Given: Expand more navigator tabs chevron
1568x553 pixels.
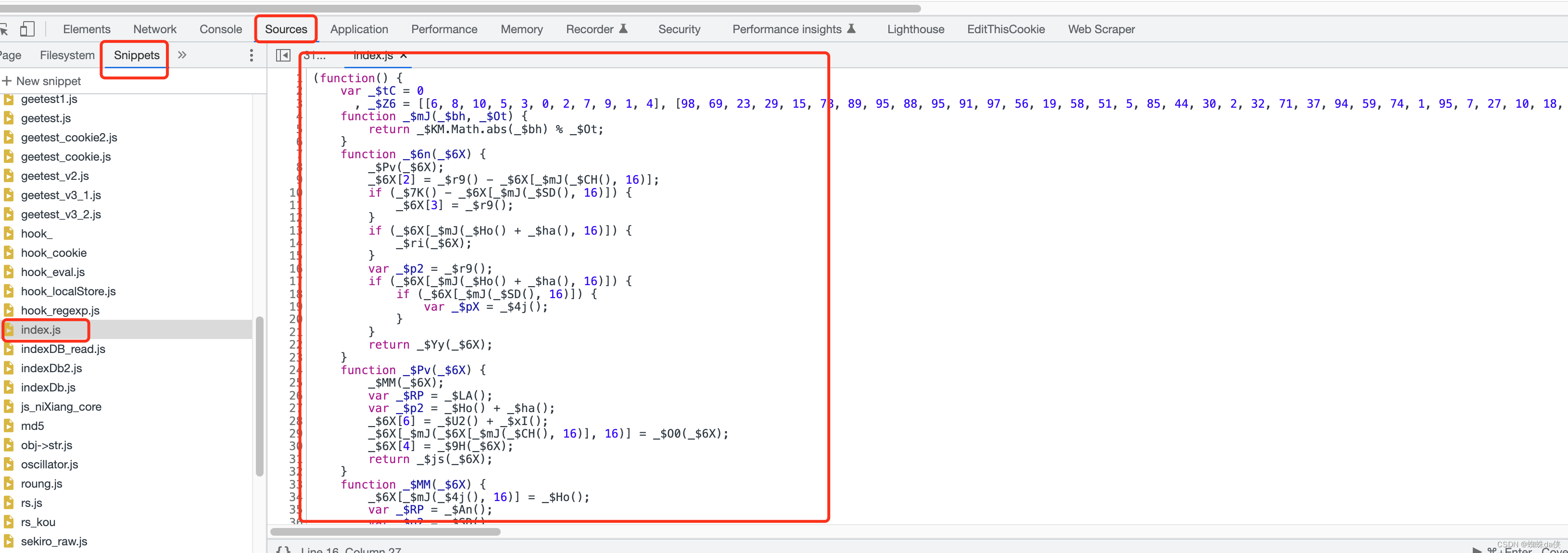Looking at the screenshot, I should pos(182,55).
